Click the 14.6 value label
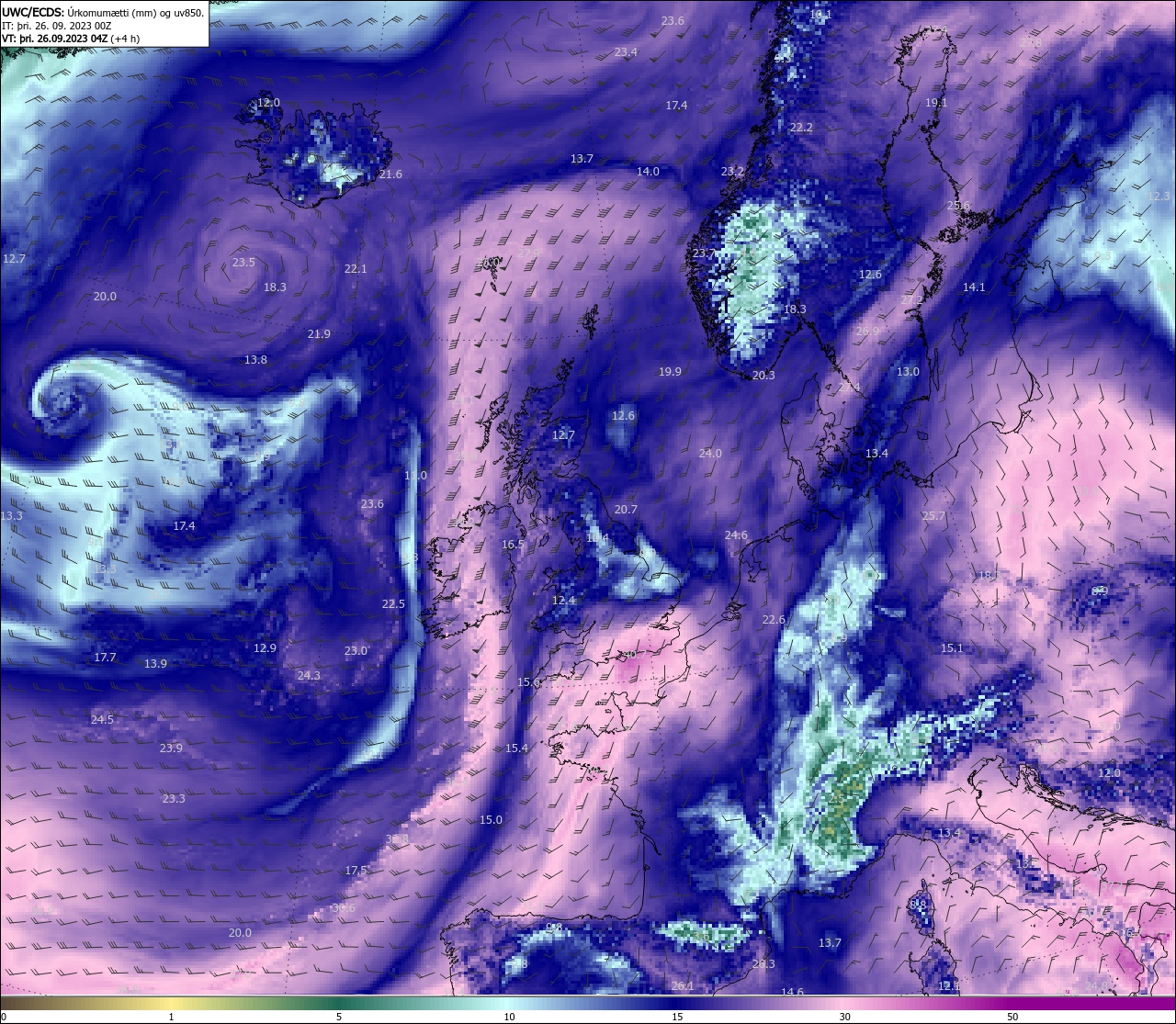 click(792, 993)
